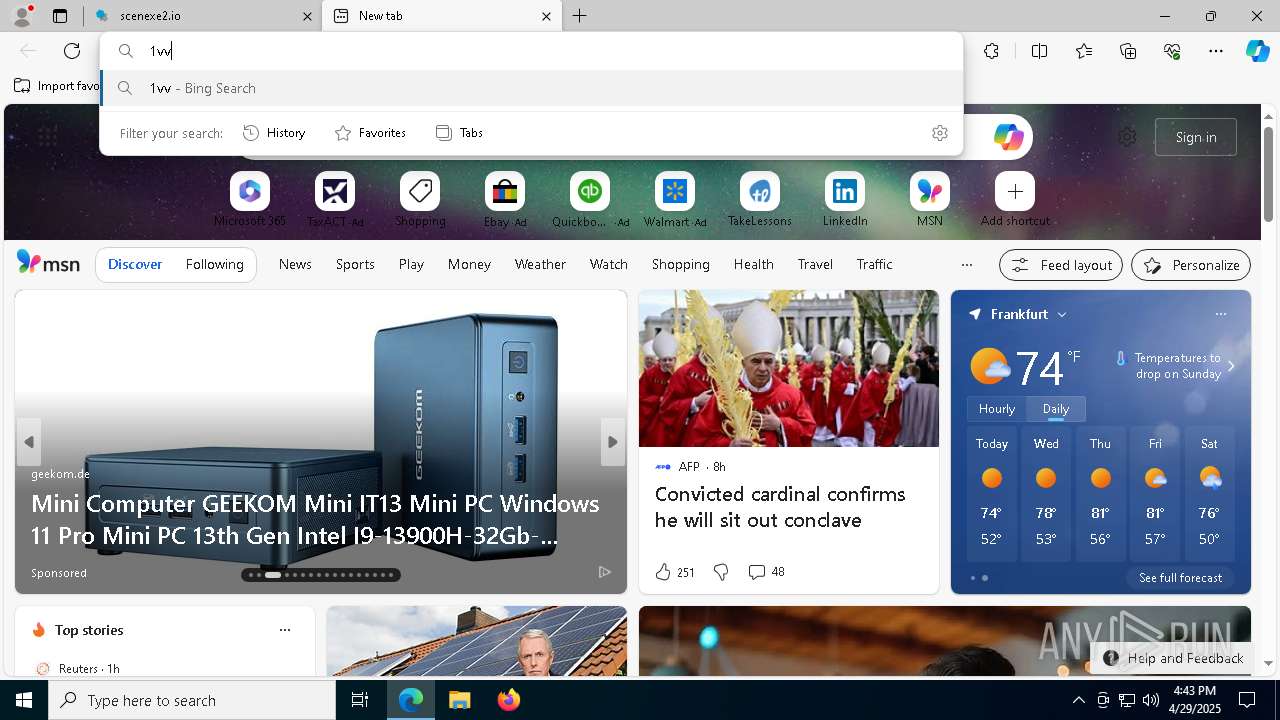
Task: Go to next carousel slide arrow
Action: click(613, 442)
